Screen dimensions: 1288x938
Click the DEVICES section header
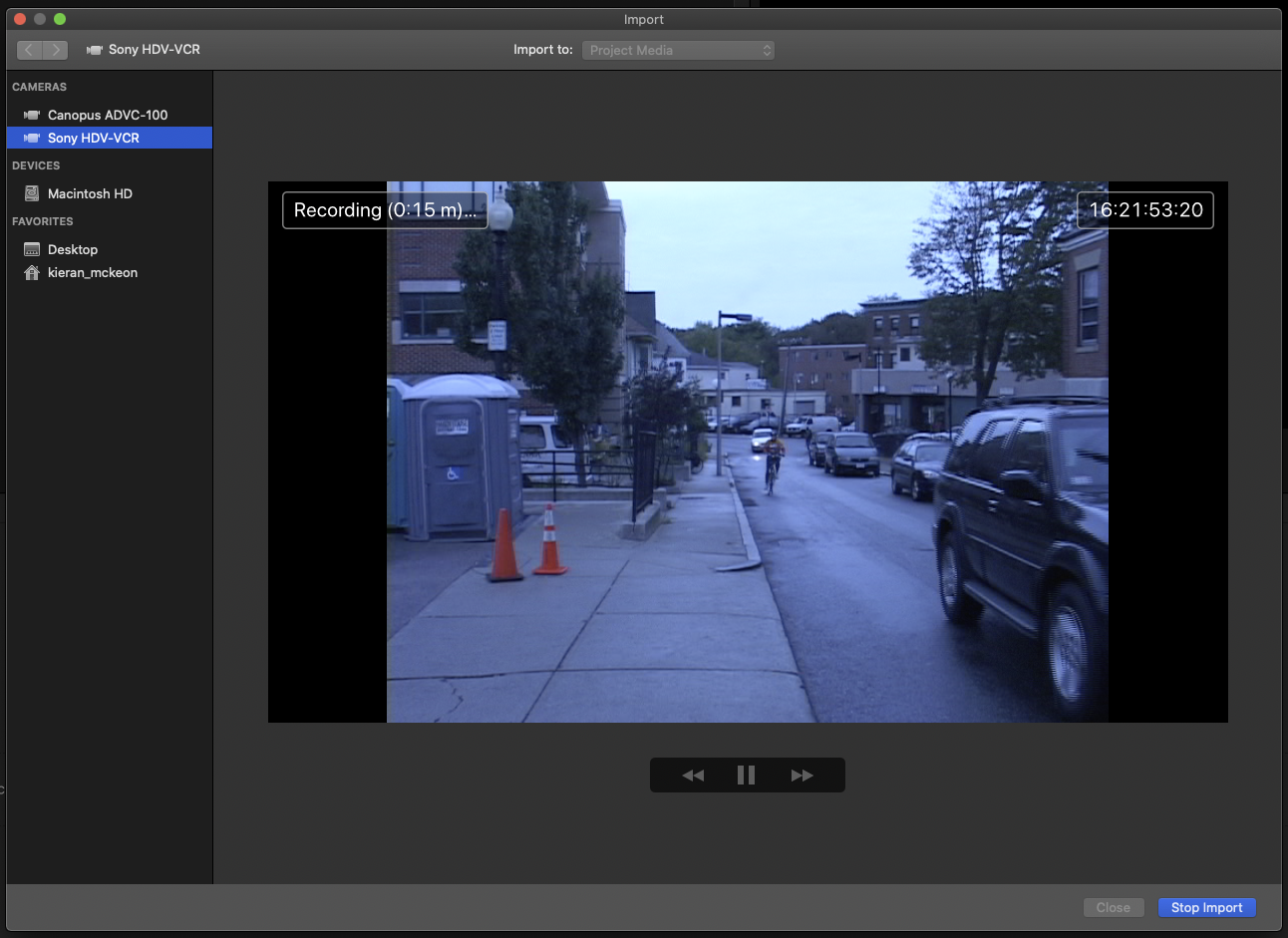pos(36,165)
